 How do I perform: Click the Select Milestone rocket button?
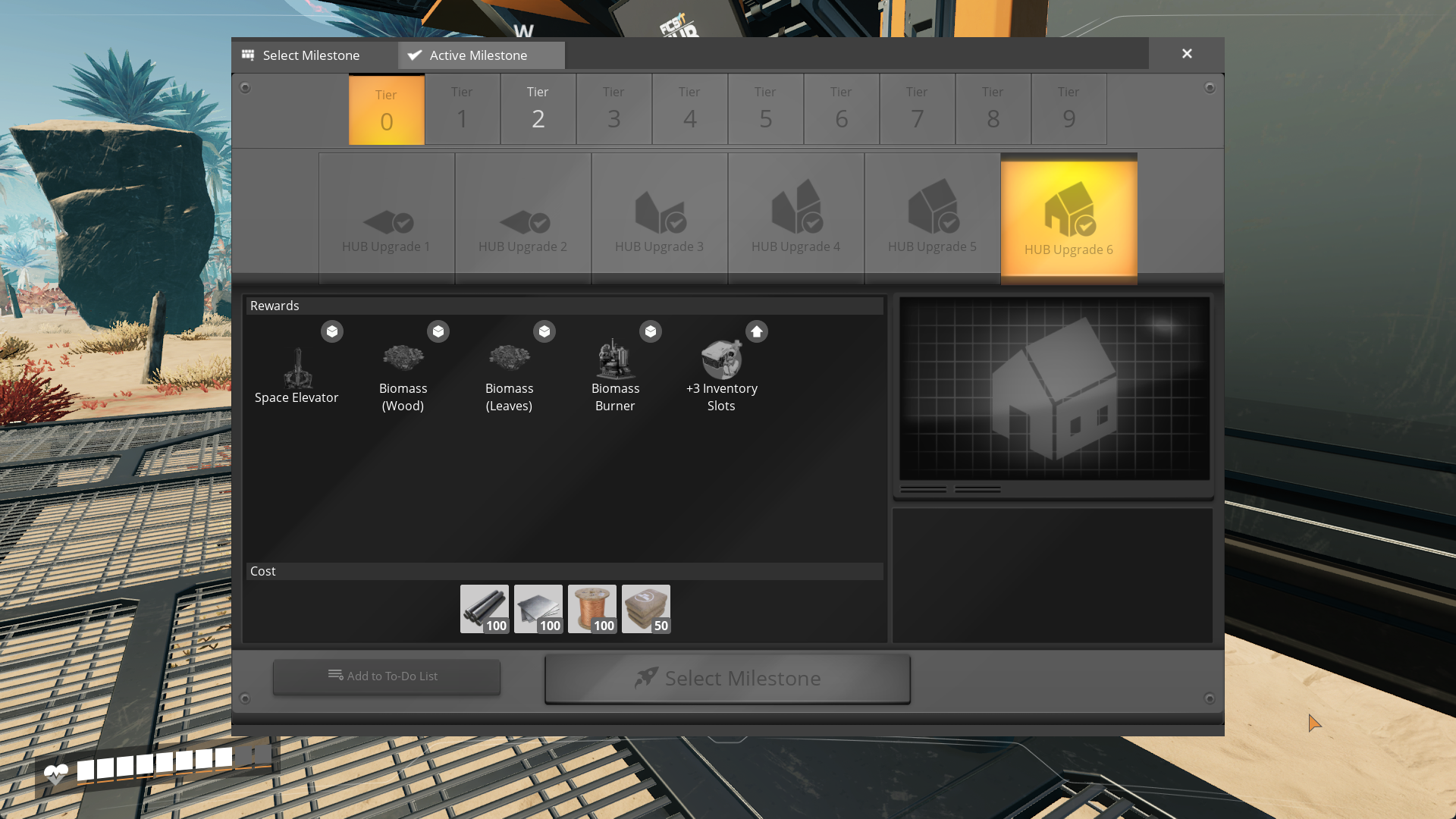[x=728, y=679]
